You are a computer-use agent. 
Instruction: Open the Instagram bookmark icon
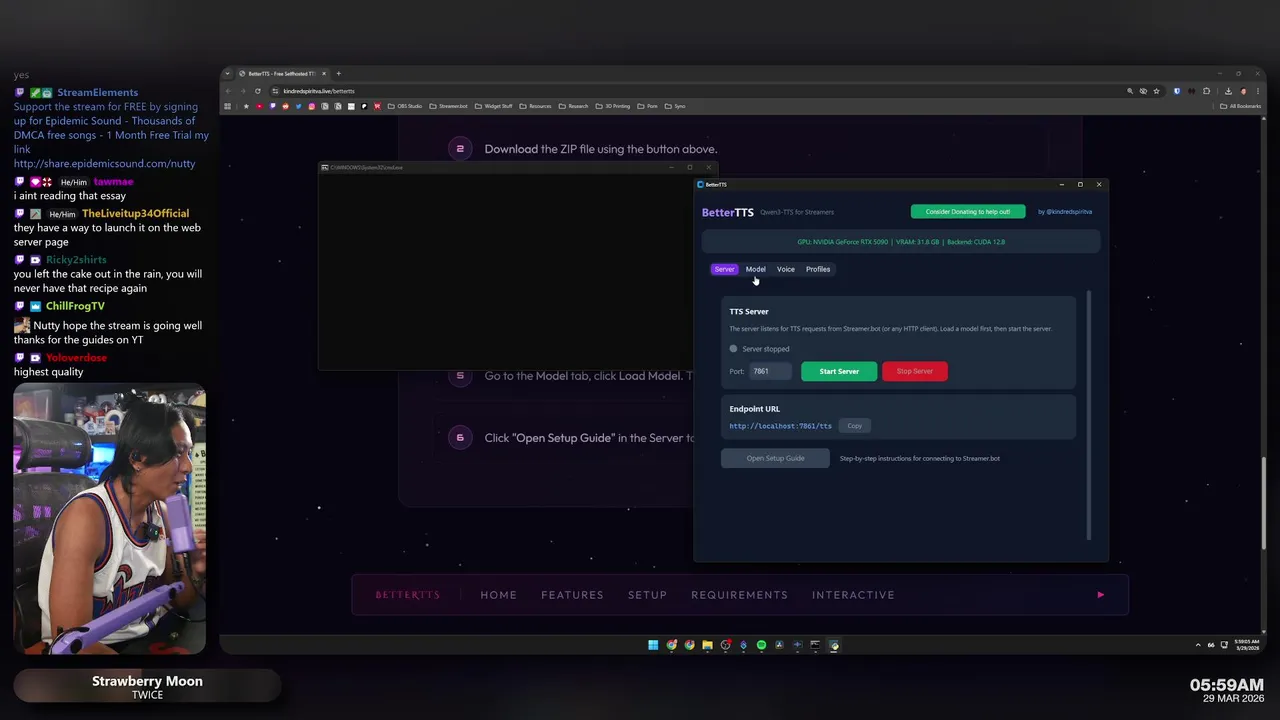point(312,106)
